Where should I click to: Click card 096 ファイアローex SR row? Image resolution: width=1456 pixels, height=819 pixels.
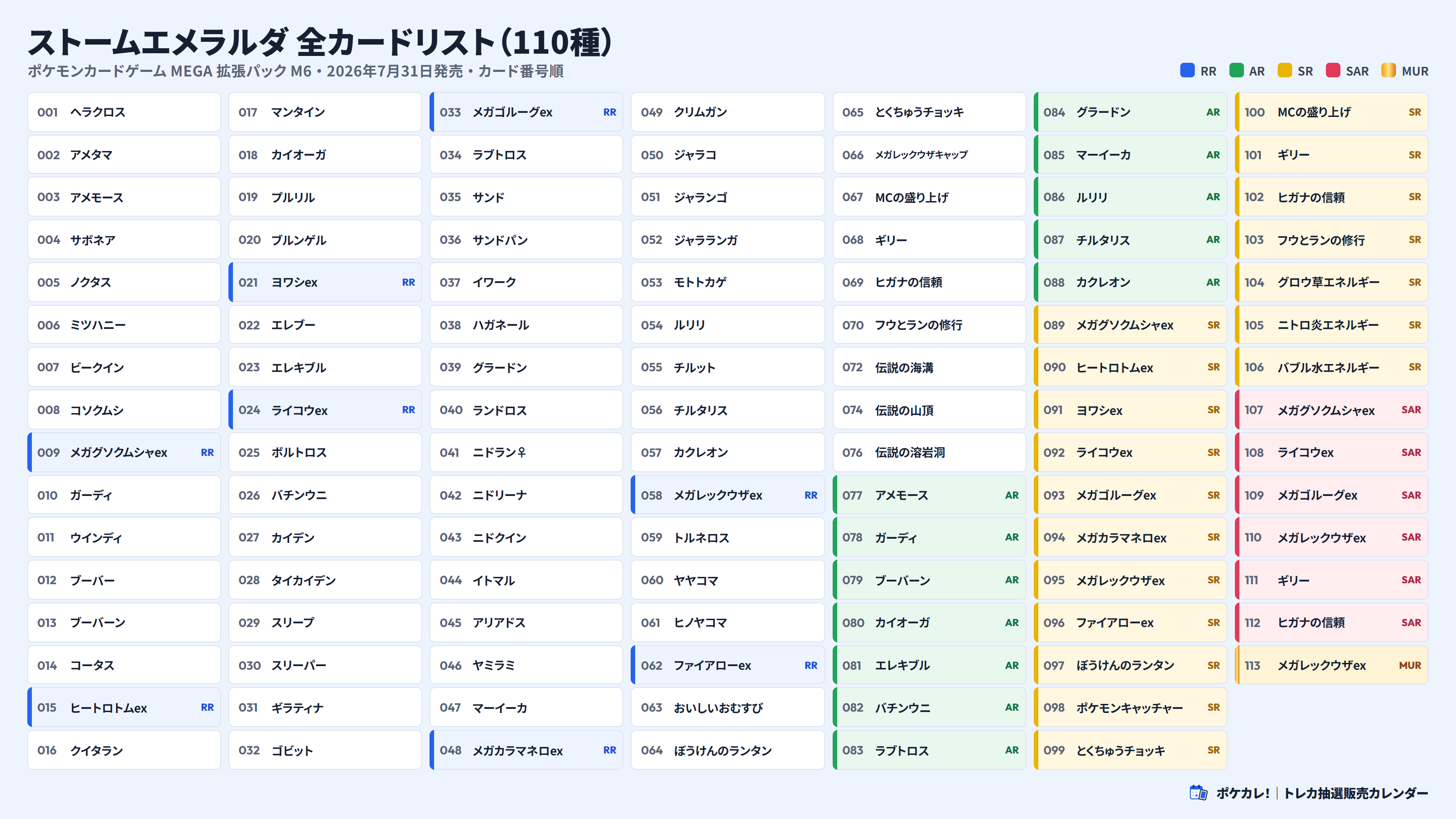[1130, 622]
